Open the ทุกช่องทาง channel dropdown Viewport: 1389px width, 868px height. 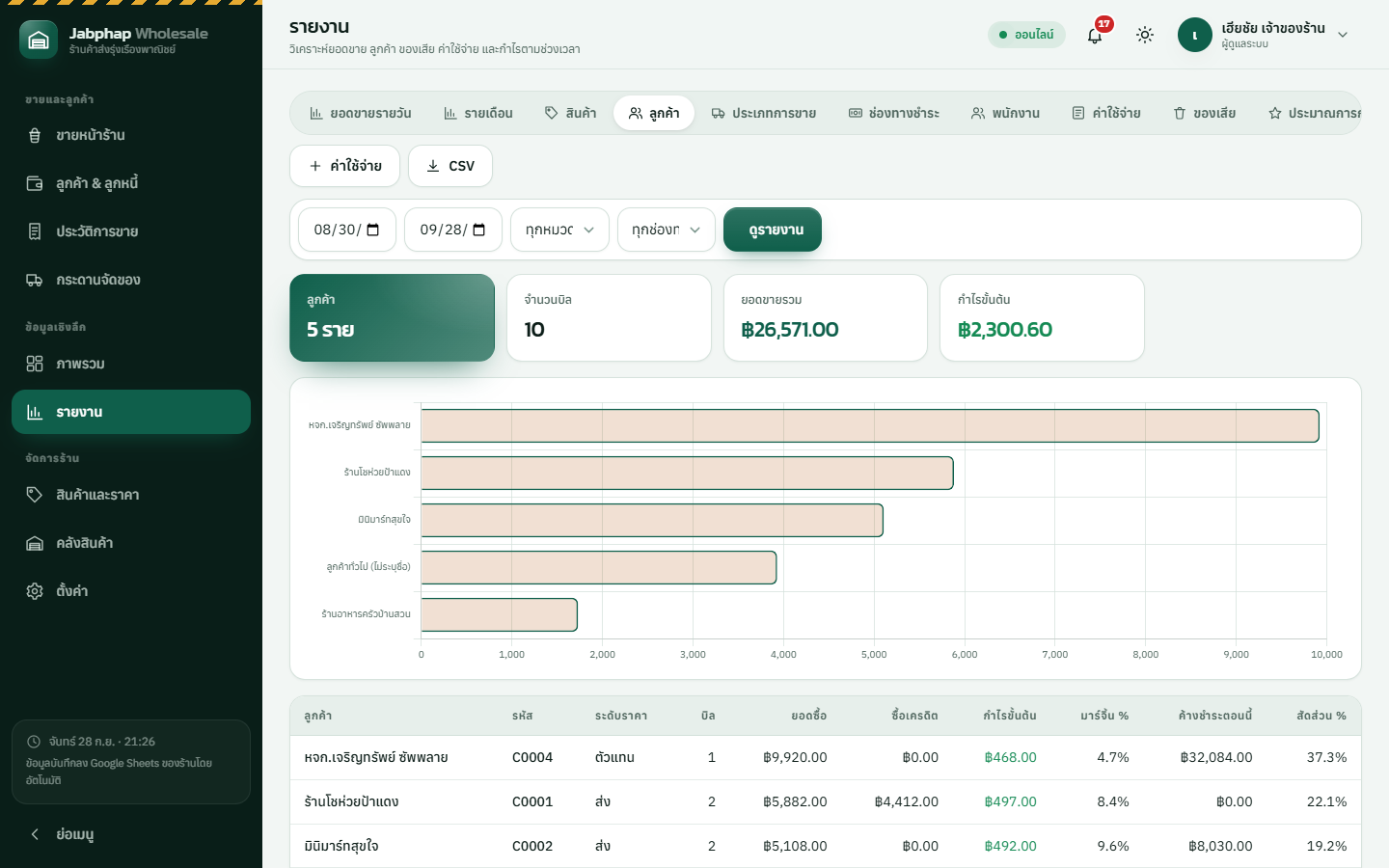pos(667,230)
